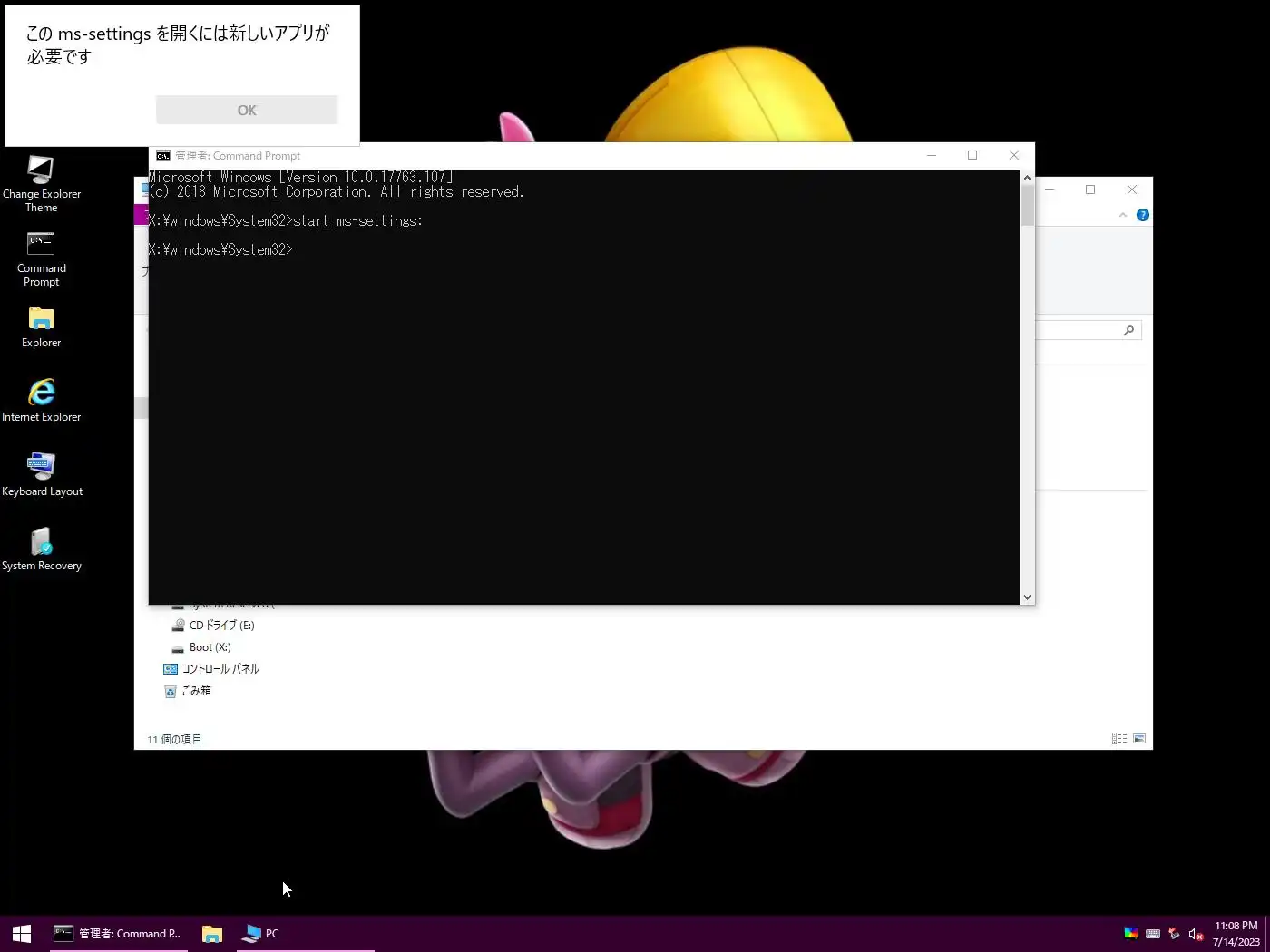
Task: Maximize the Command Prompt window
Action: point(972,155)
